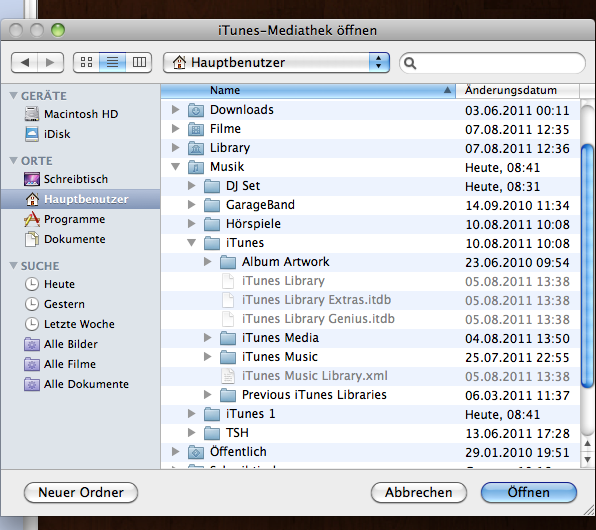Select the iTunes folder row
This screenshot has width=596, height=530.
click(x=370, y=243)
